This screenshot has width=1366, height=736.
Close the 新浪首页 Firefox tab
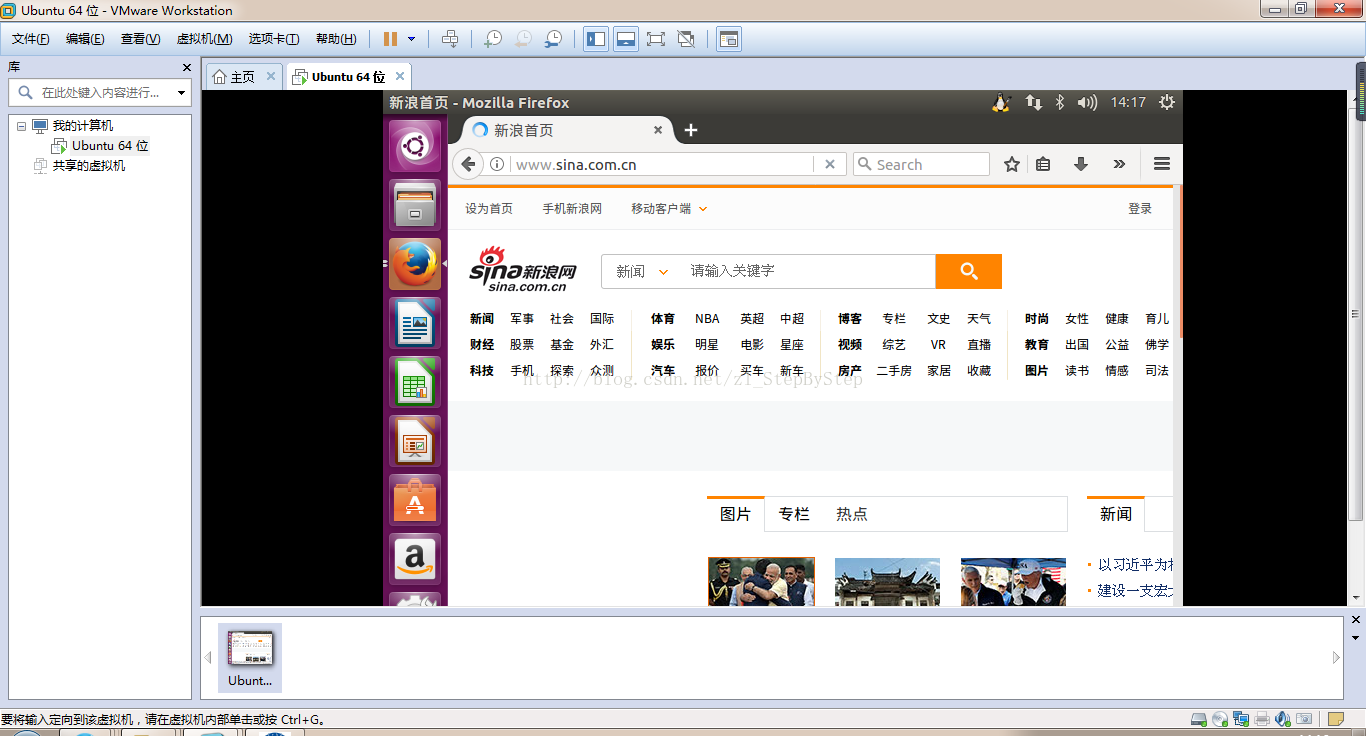coord(658,130)
